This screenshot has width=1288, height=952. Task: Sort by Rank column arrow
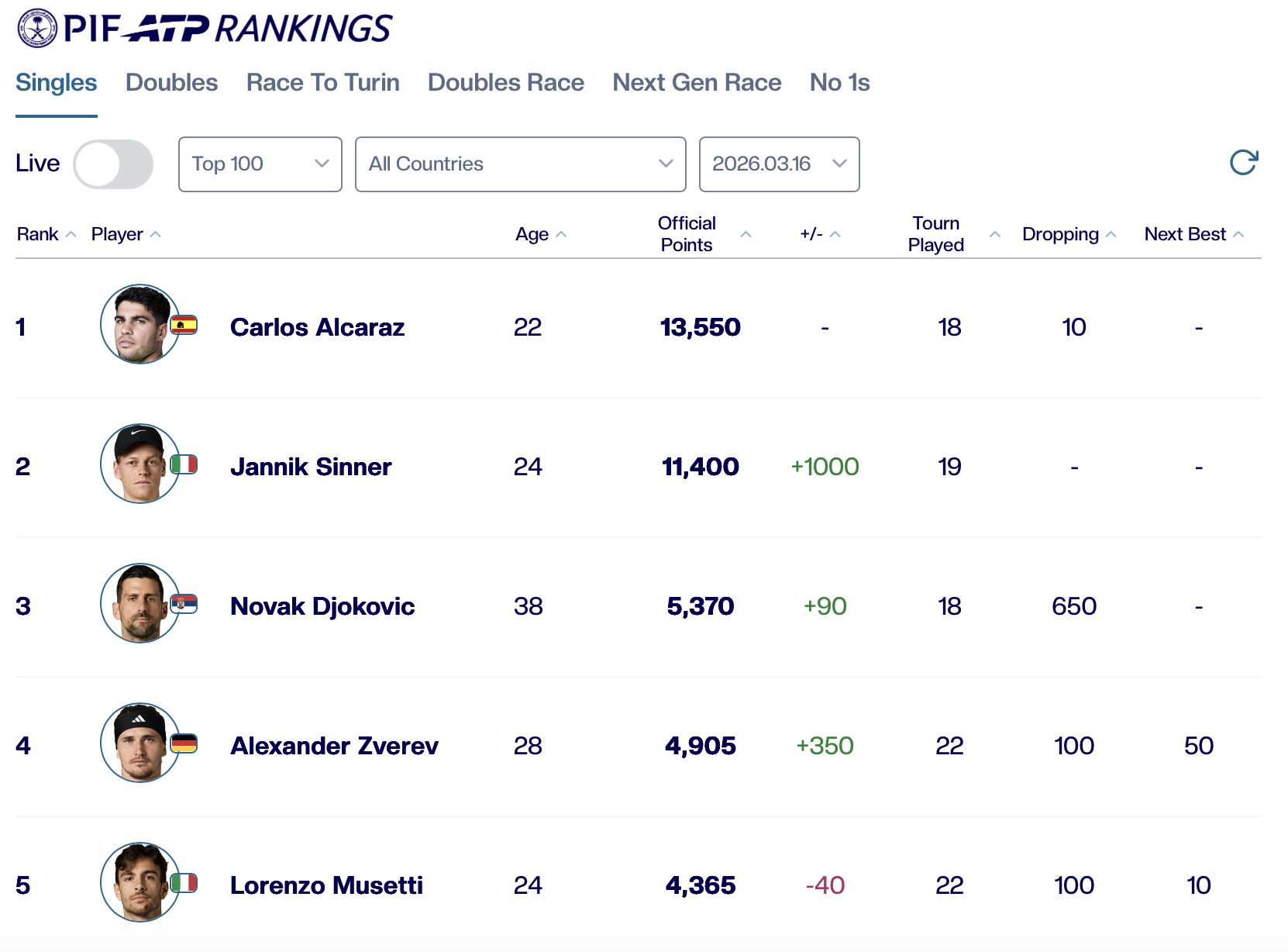(x=71, y=235)
